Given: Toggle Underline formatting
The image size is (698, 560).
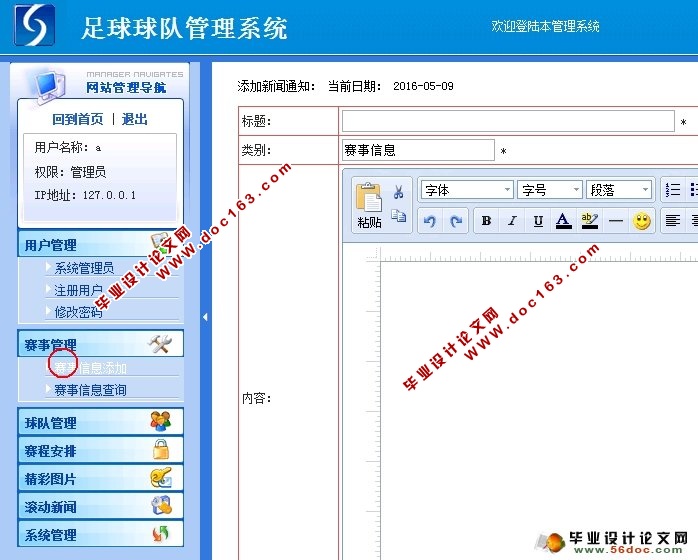Looking at the screenshot, I should pos(538,220).
